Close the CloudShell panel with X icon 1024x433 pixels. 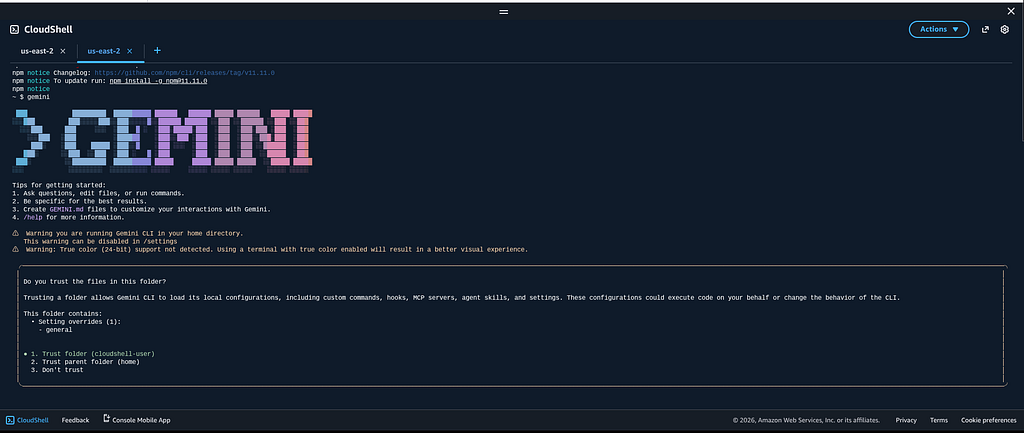1011,11
